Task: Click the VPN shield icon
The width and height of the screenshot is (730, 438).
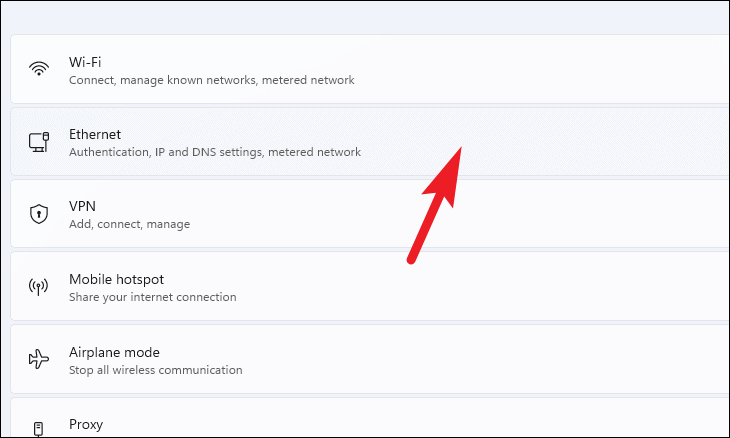Action: click(x=40, y=214)
